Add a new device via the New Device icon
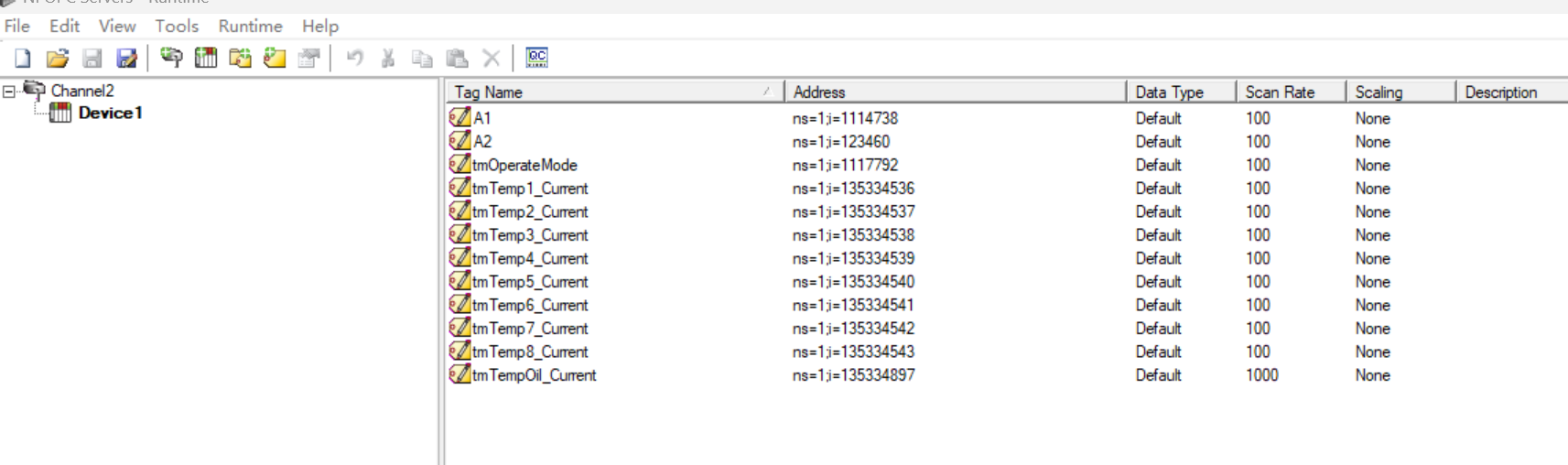Image resolution: width=1568 pixels, height=465 pixels. (x=206, y=58)
